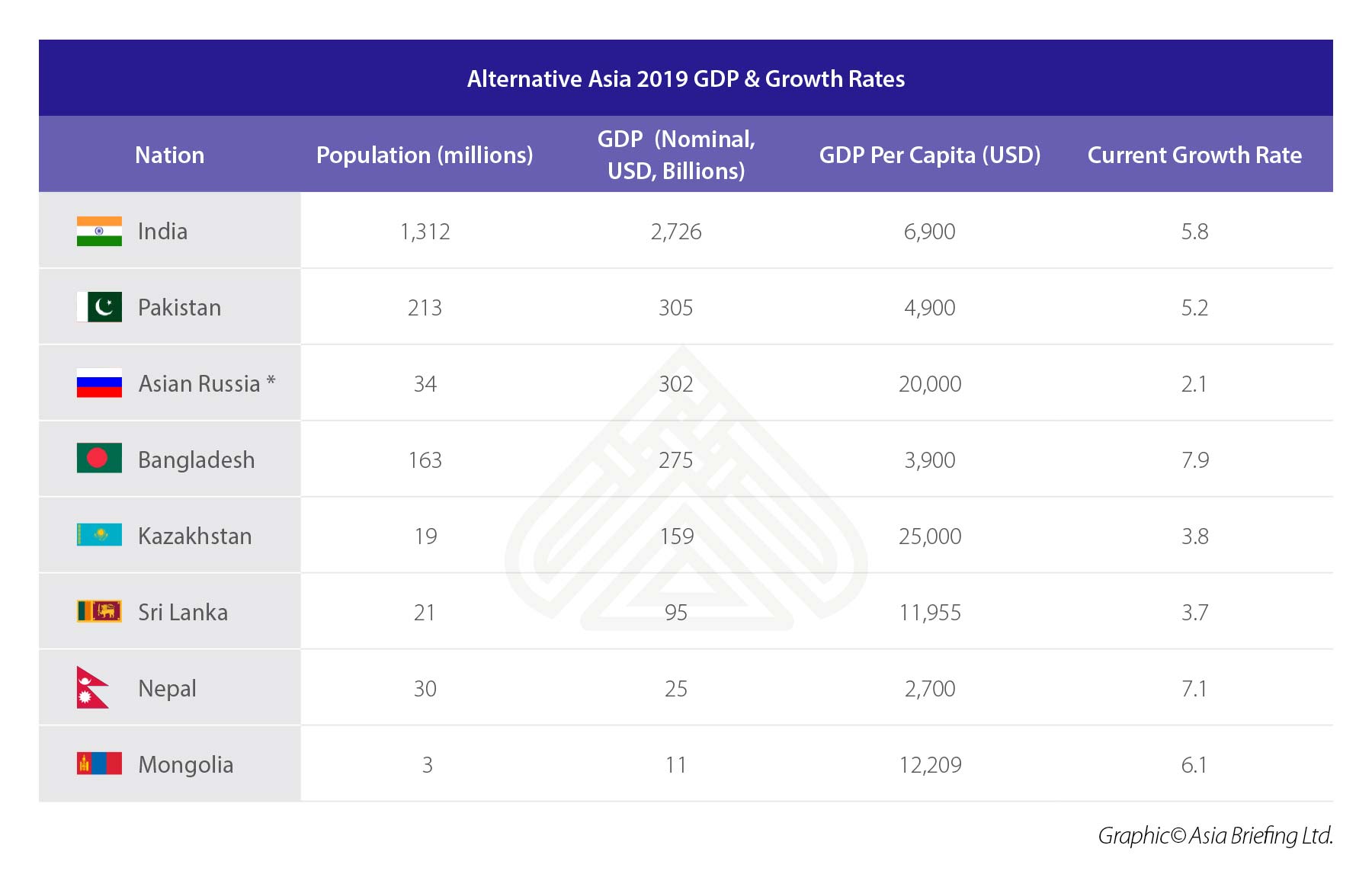Click the Sri Lanka flag icon

point(99,611)
